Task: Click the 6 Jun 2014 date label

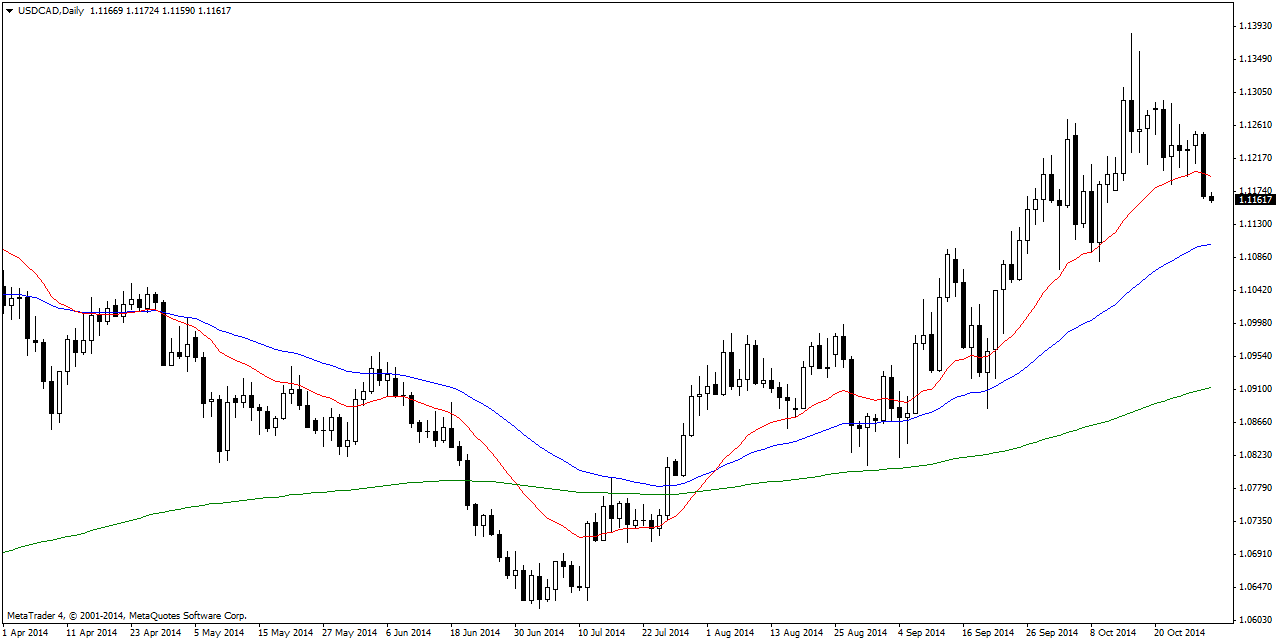Action: point(407,632)
